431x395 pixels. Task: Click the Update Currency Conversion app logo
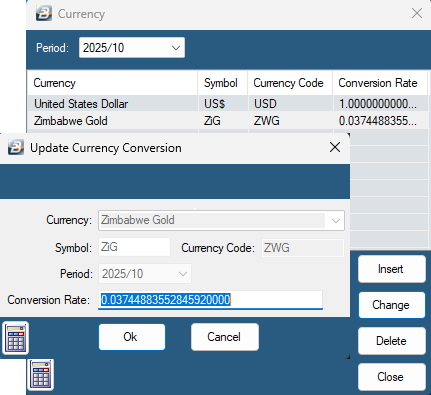[x=16, y=147]
